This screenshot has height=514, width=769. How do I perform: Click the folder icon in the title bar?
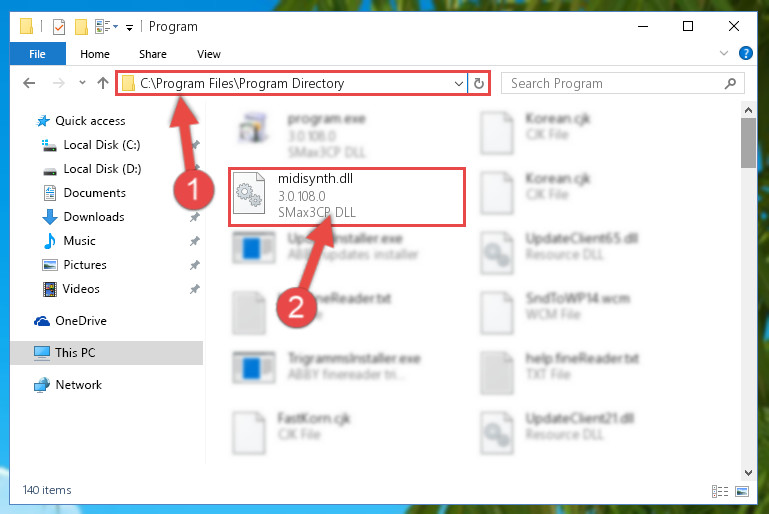pyautogui.click(x=26, y=26)
